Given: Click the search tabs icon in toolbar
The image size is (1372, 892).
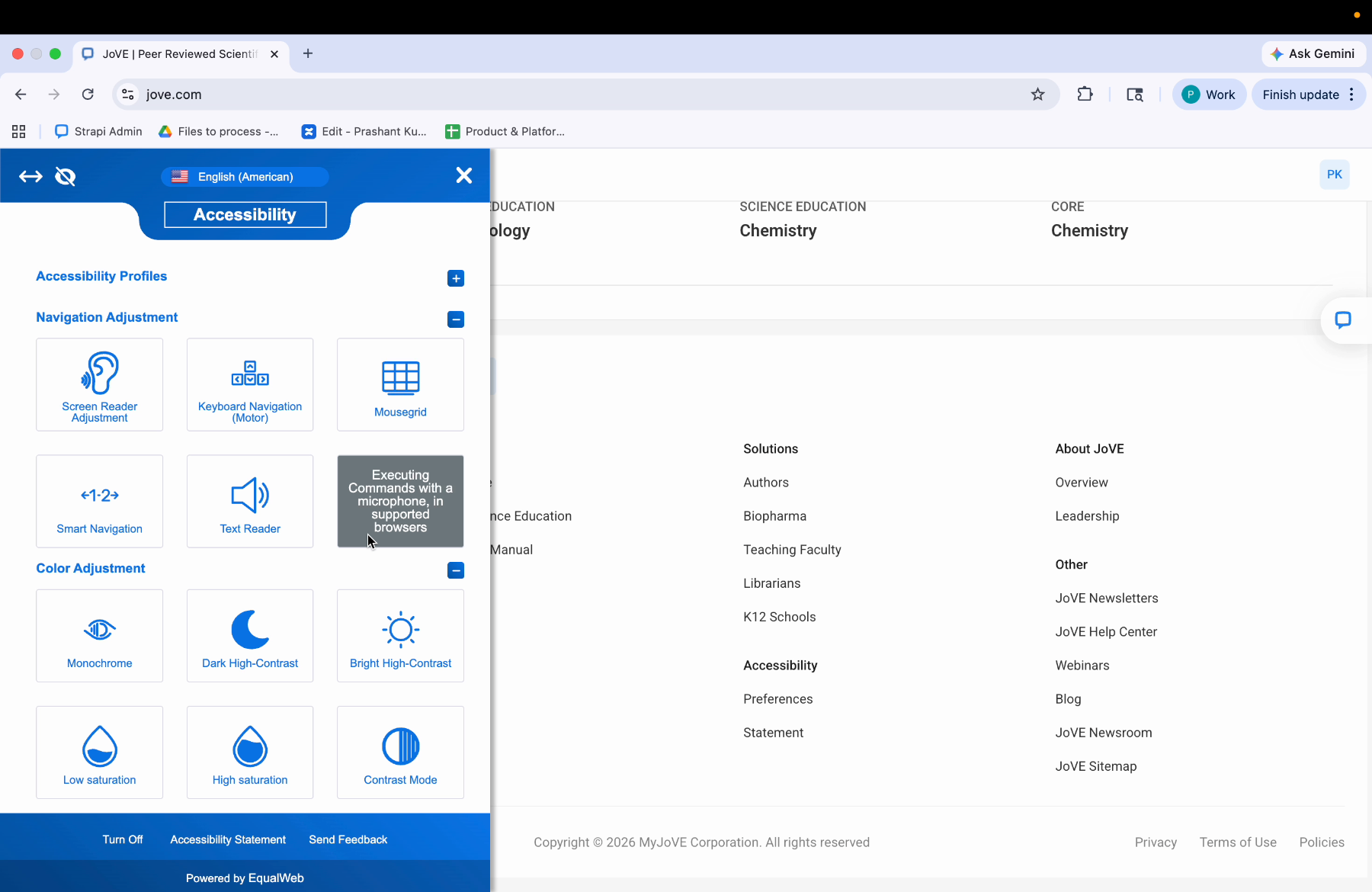Looking at the screenshot, I should [1135, 95].
